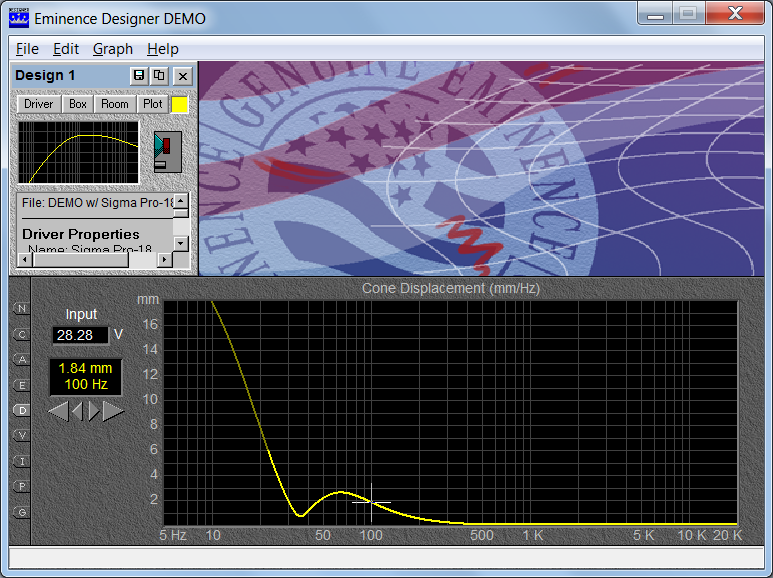This screenshot has width=773, height=578.
Task: Click the mini response graph thumbnail
Action: tap(78, 152)
